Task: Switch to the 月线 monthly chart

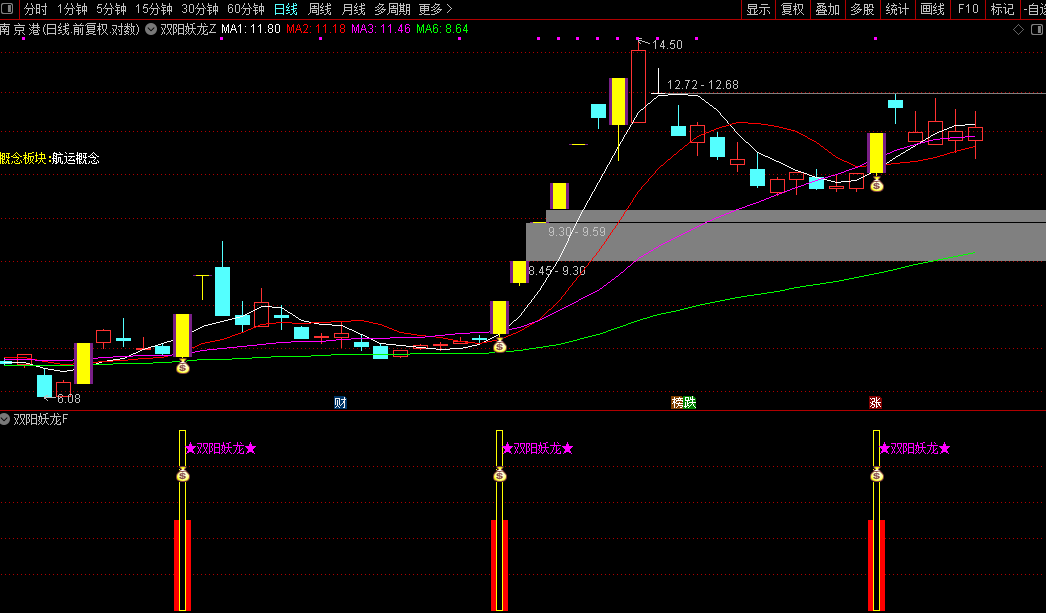Action: 353,9
